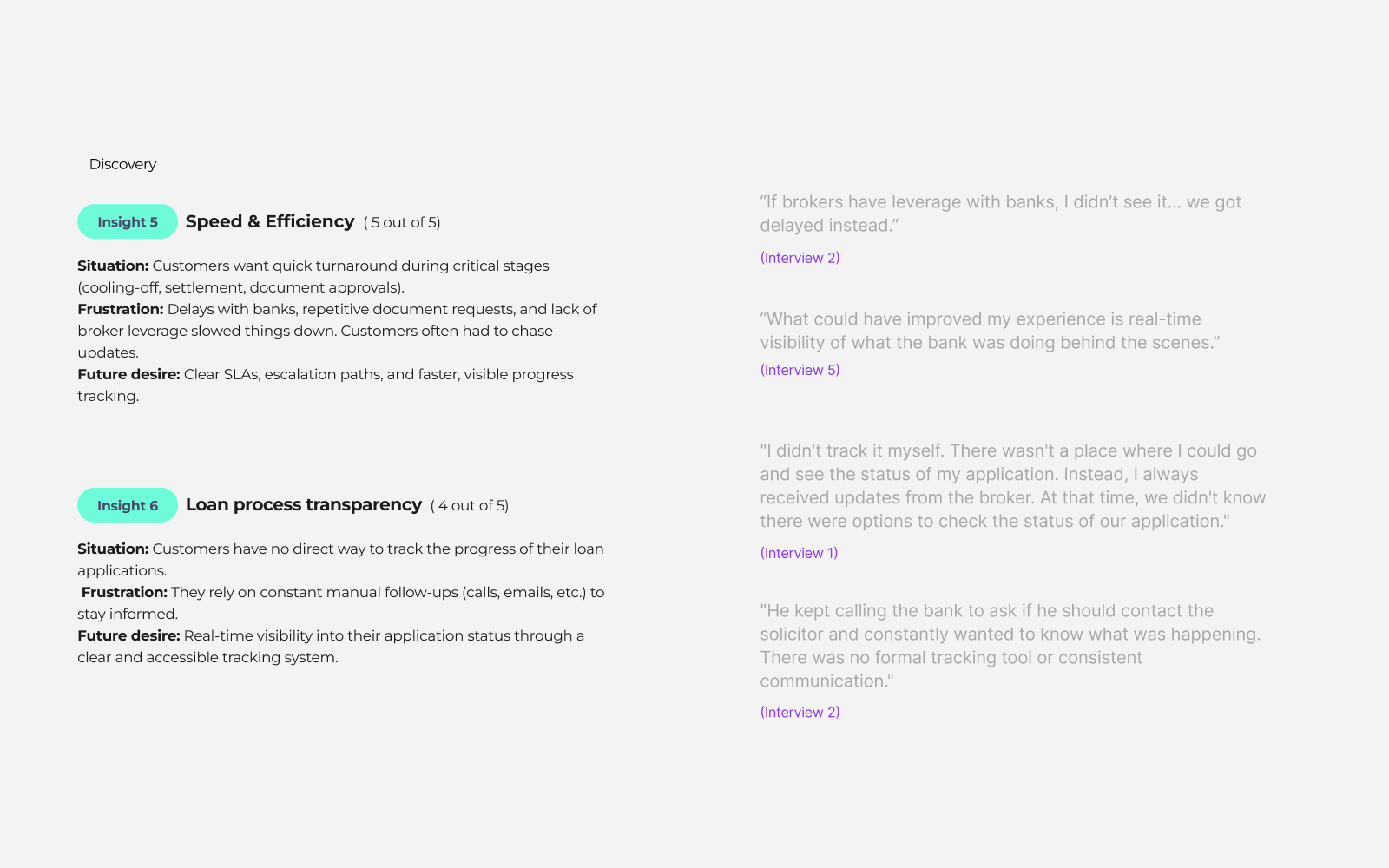Click the Insight 6 badge
Viewport: 1389px width, 868px height.
(x=128, y=505)
